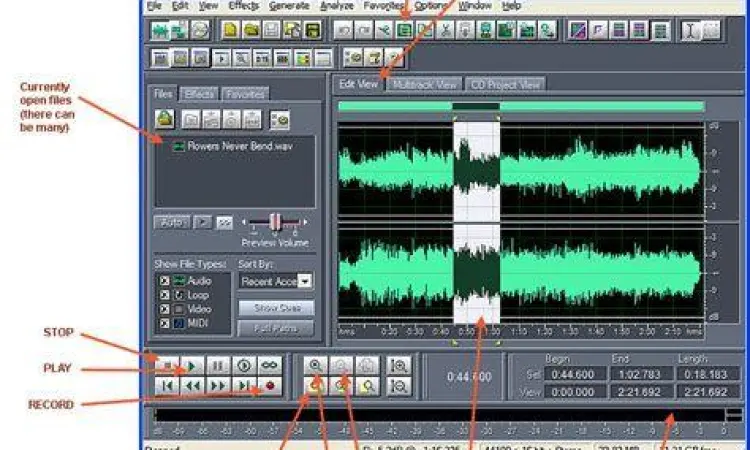
Task: Click the scissors Cut icon in toolbar
Action: tap(382, 30)
